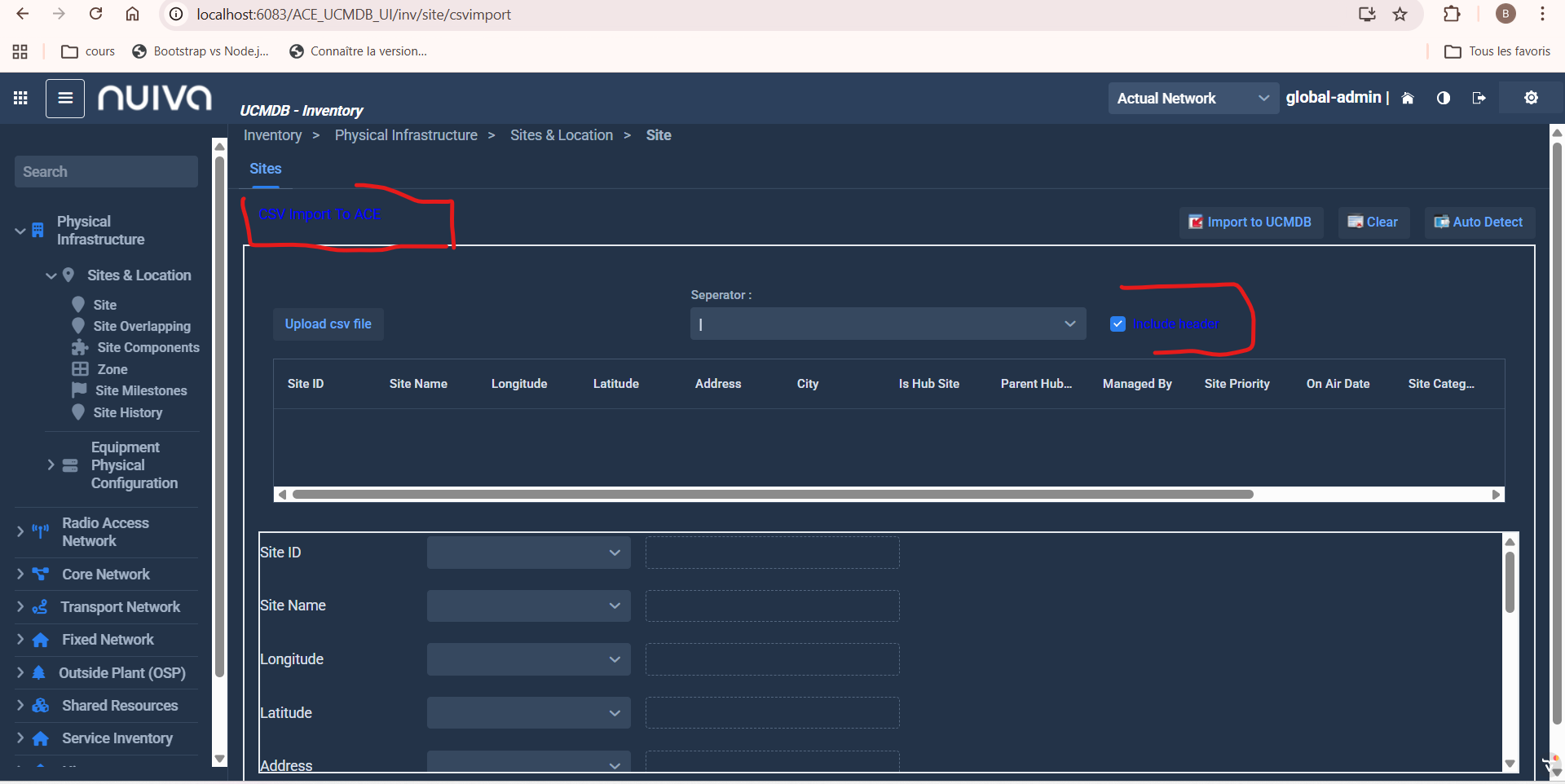Click the sidebar Search field
The height and width of the screenshot is (784, 1565).
coord(106,172)
